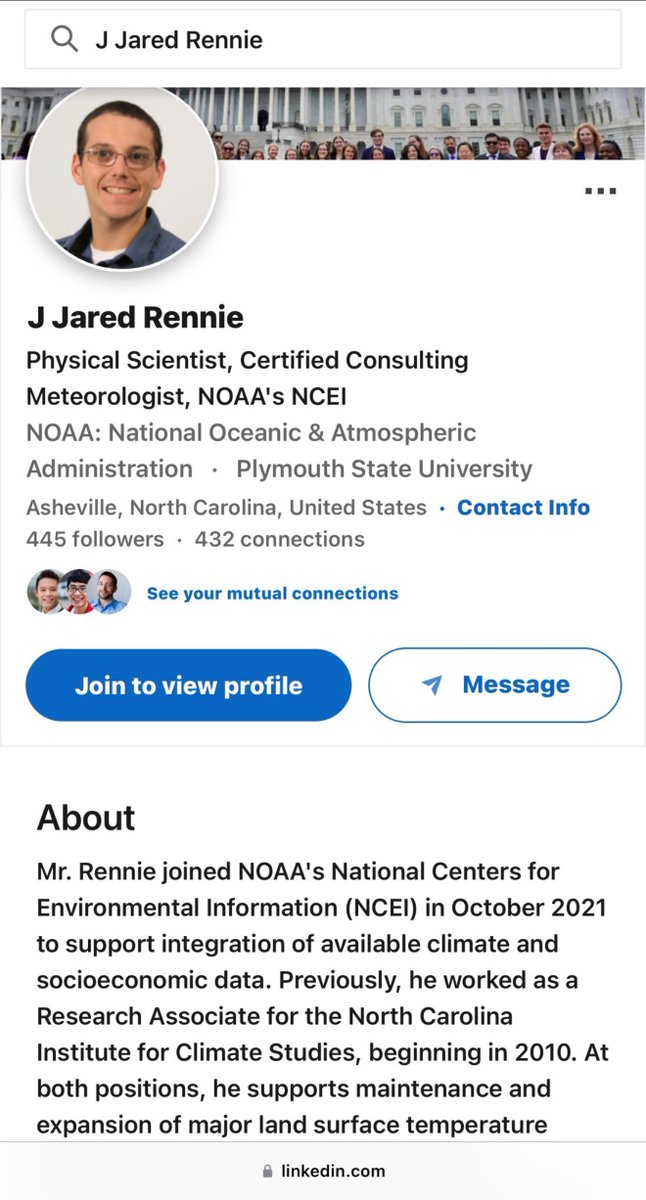Tap the lock icon beside linkedin.com
The height and width of the screenshot is (1200, 646).
tap(267, 1171)
